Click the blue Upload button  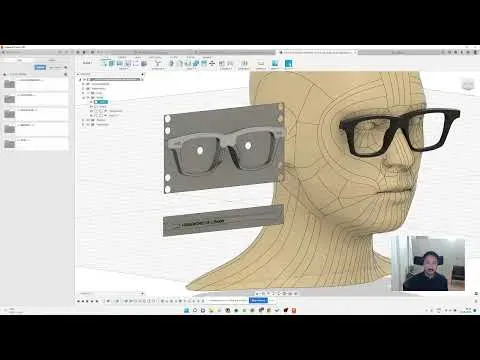(40, 67)
